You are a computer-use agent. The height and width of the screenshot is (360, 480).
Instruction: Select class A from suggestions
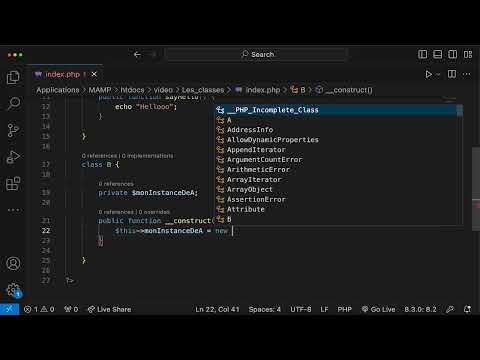point(336,120)
